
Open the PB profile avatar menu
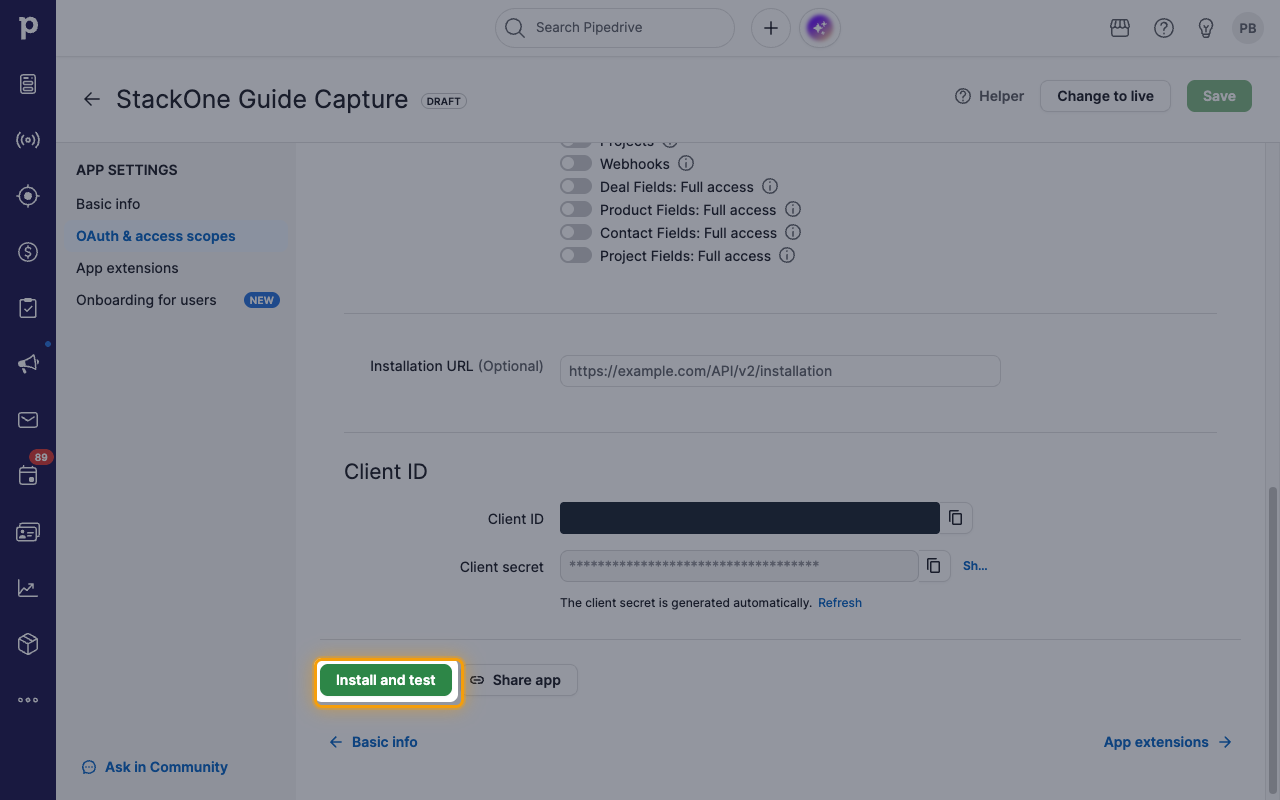coord(1248,28)
